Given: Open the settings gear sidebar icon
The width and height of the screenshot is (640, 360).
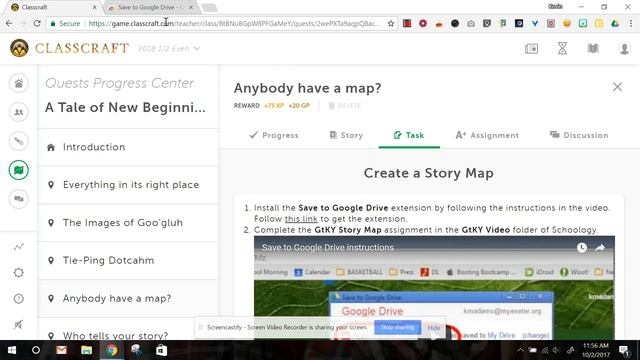Looking at the screenshot, I should point(19,272).
